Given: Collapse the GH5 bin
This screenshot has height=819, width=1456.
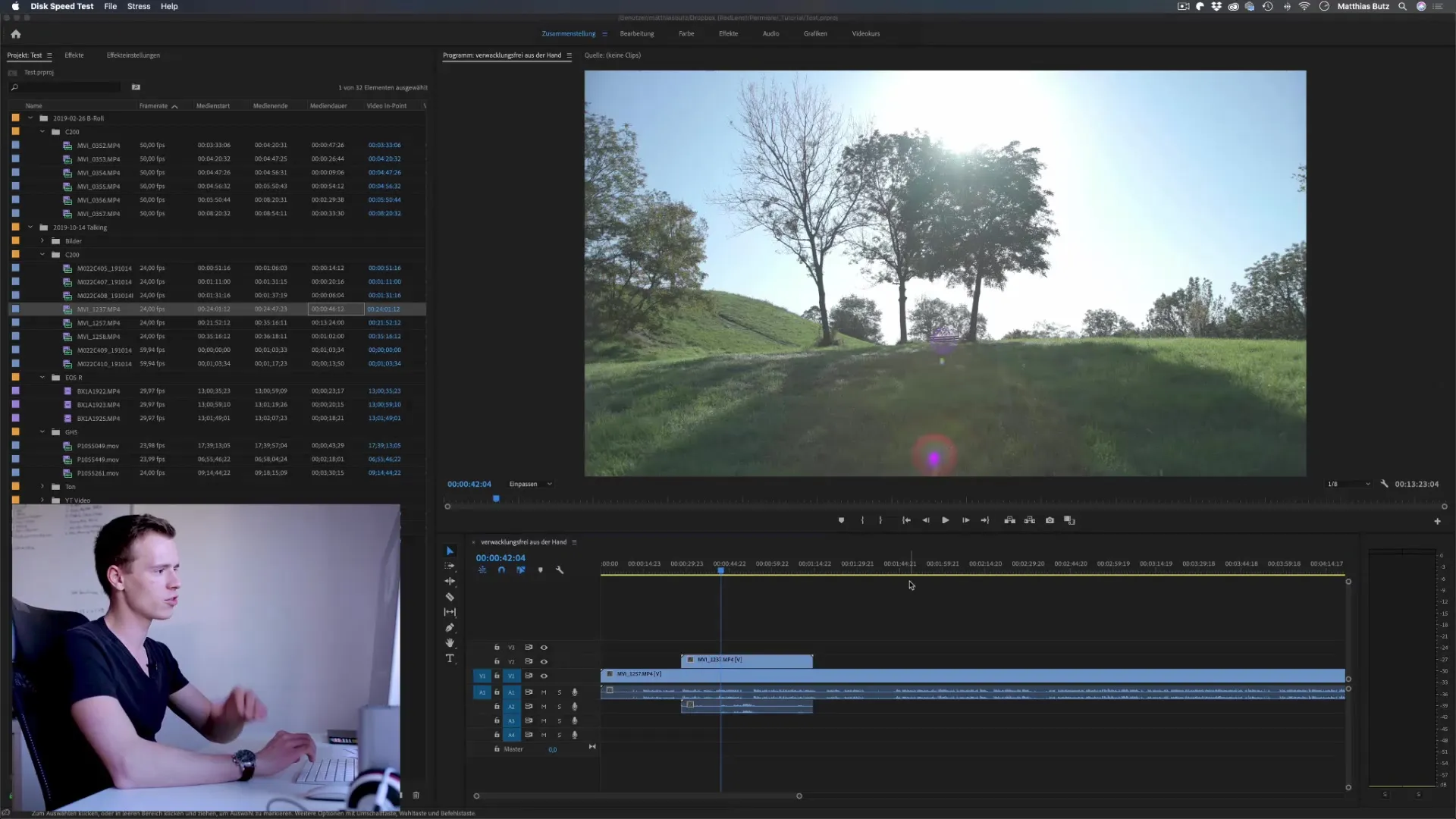Looking at the screenshot, I should pos(42,432).
